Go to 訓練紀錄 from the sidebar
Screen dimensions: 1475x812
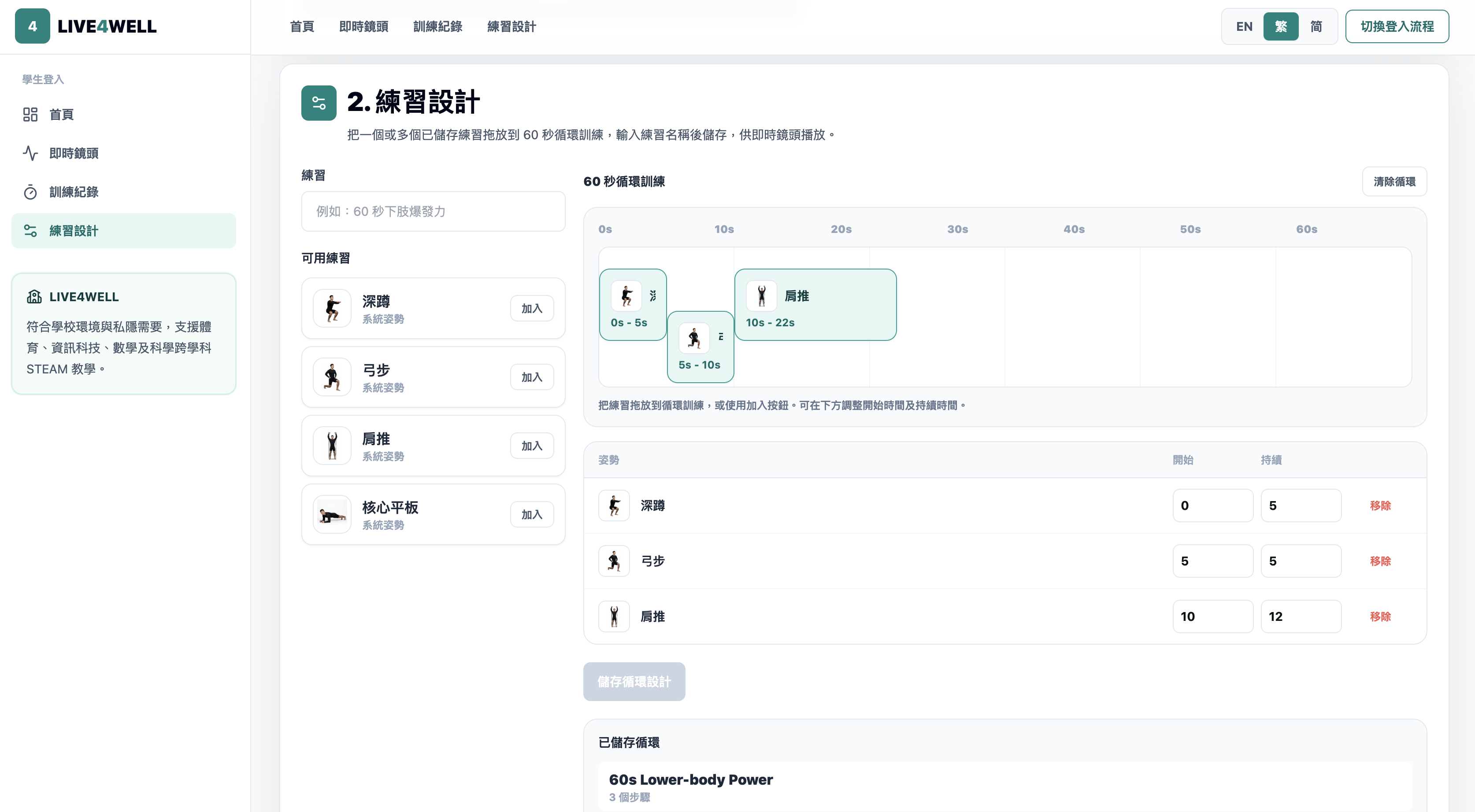pos(124,192)
